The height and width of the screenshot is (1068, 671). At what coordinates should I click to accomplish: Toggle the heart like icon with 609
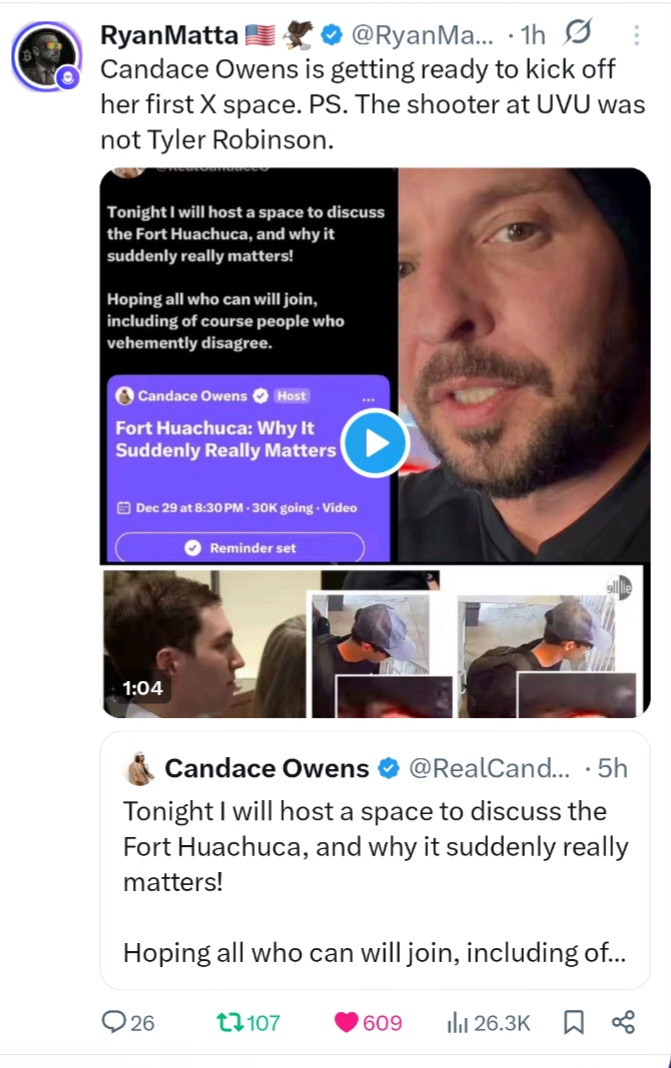pos(368,1022)
